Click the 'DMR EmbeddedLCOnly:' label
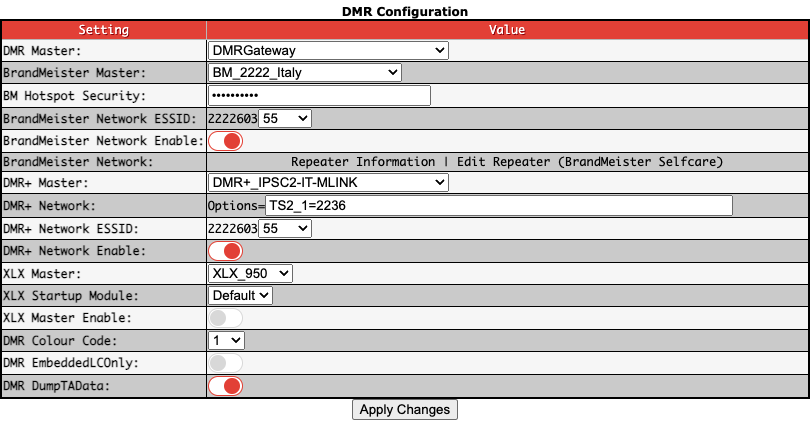Image resolution: width=812 pixels, height=427 pixels. point(71,363)
